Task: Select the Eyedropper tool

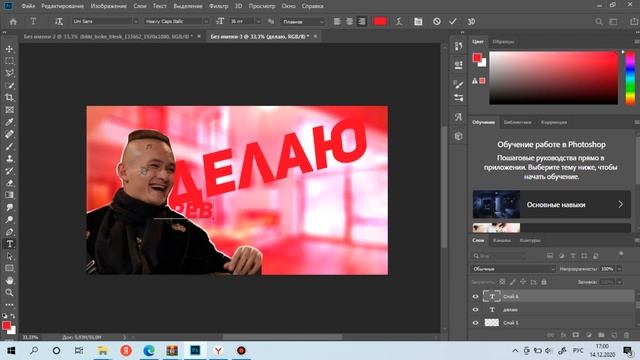Action: point(9,122)
